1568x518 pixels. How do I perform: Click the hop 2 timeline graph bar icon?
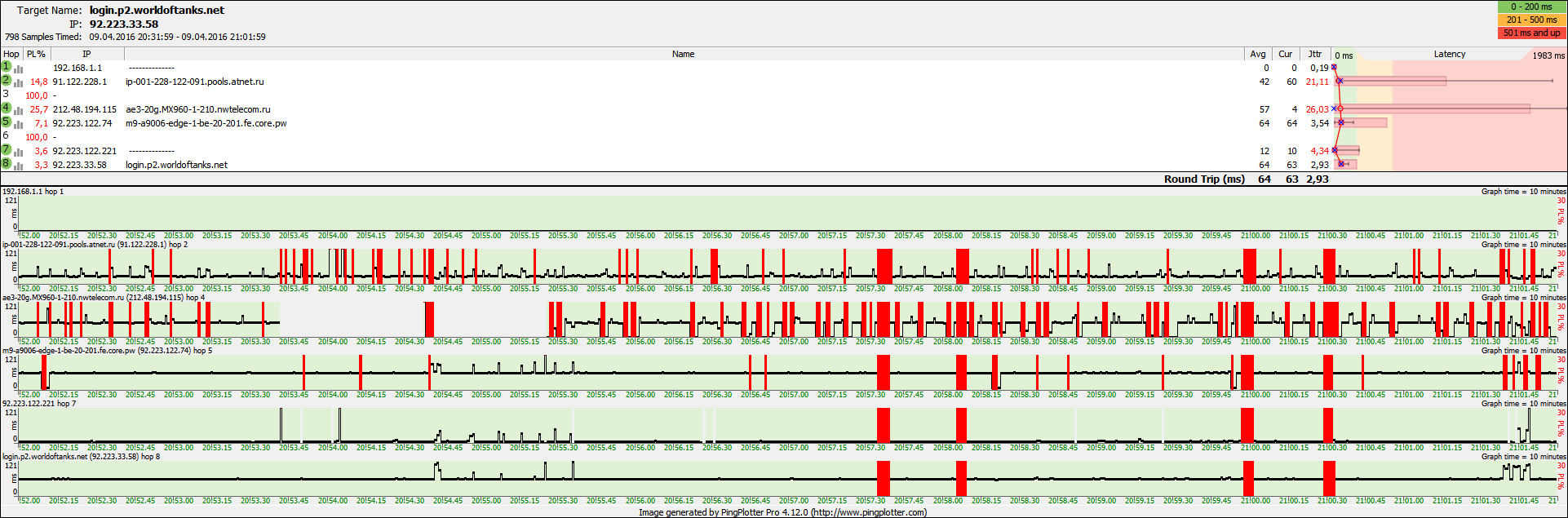click(x=19, y=82)
